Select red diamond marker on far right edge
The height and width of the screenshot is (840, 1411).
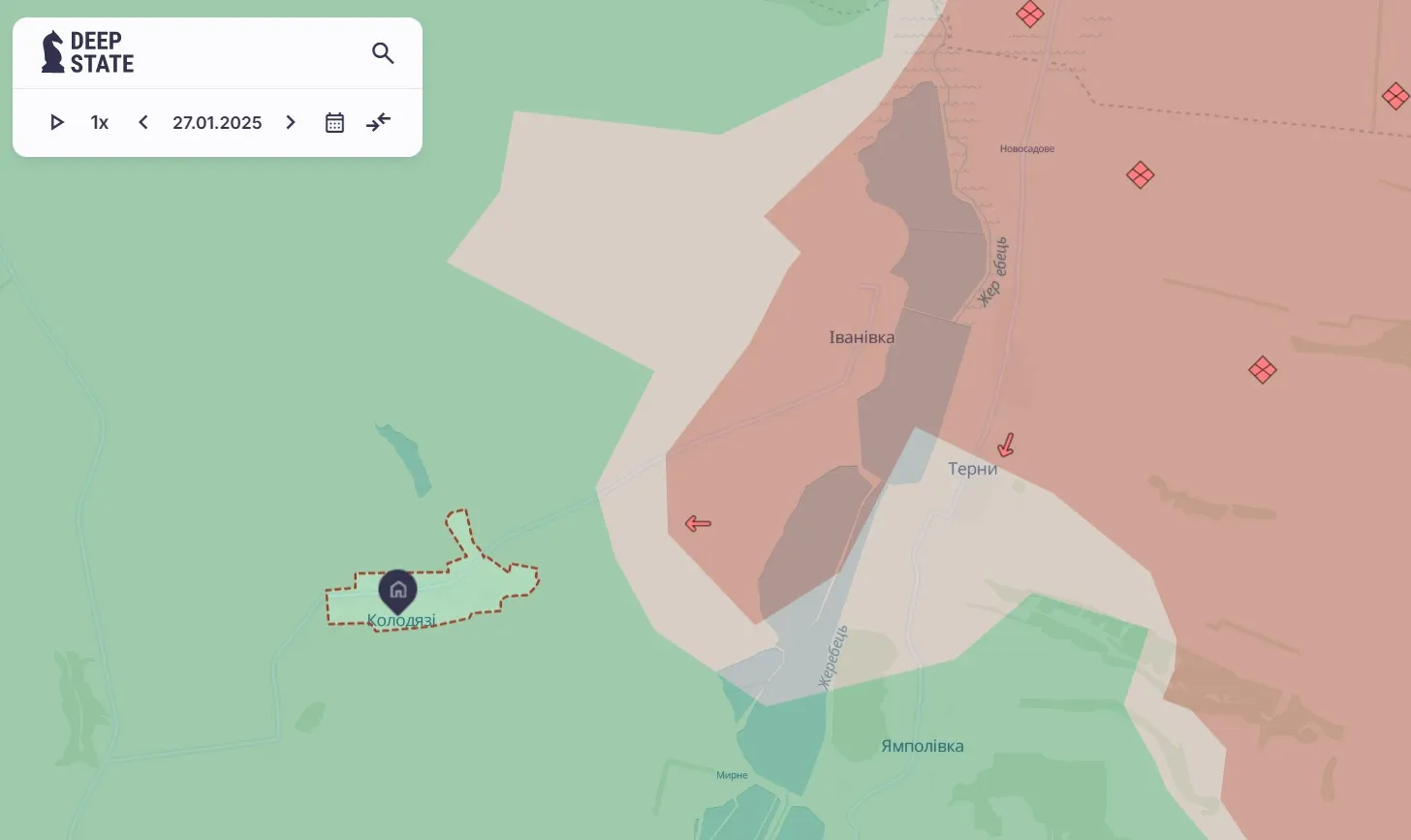[x=1395, y=96]
